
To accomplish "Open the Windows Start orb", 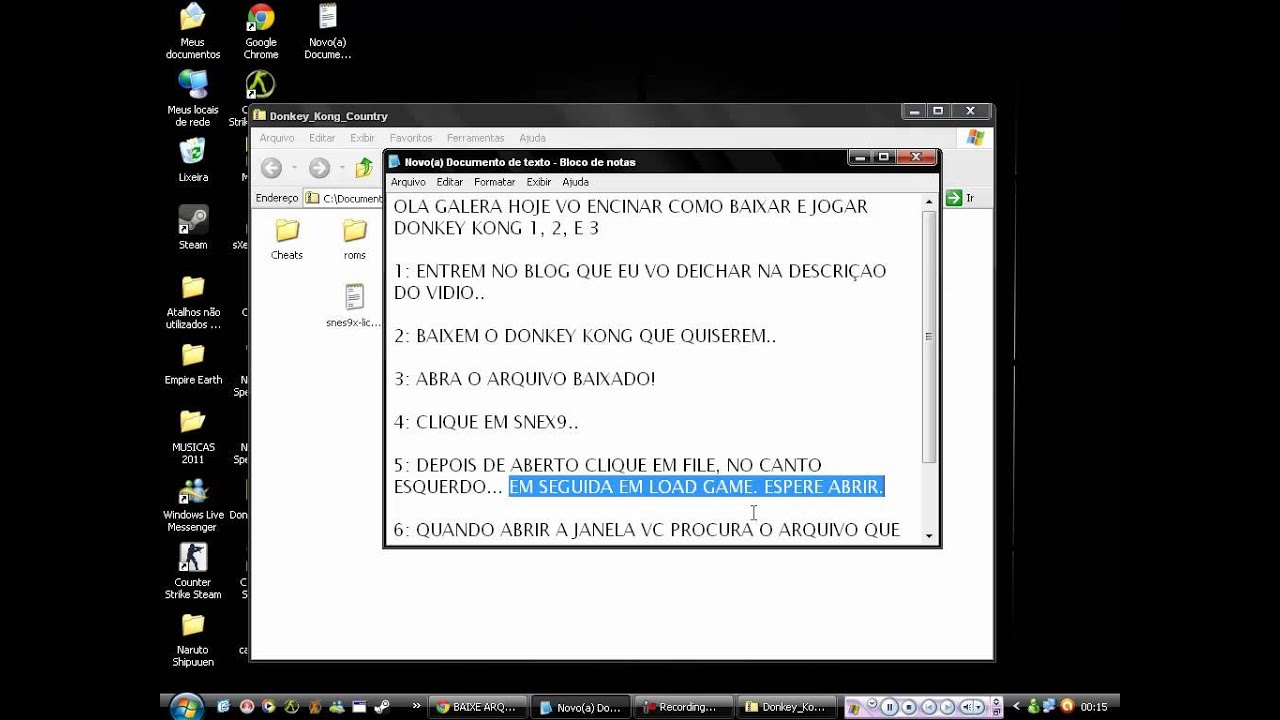I will 187,707.
